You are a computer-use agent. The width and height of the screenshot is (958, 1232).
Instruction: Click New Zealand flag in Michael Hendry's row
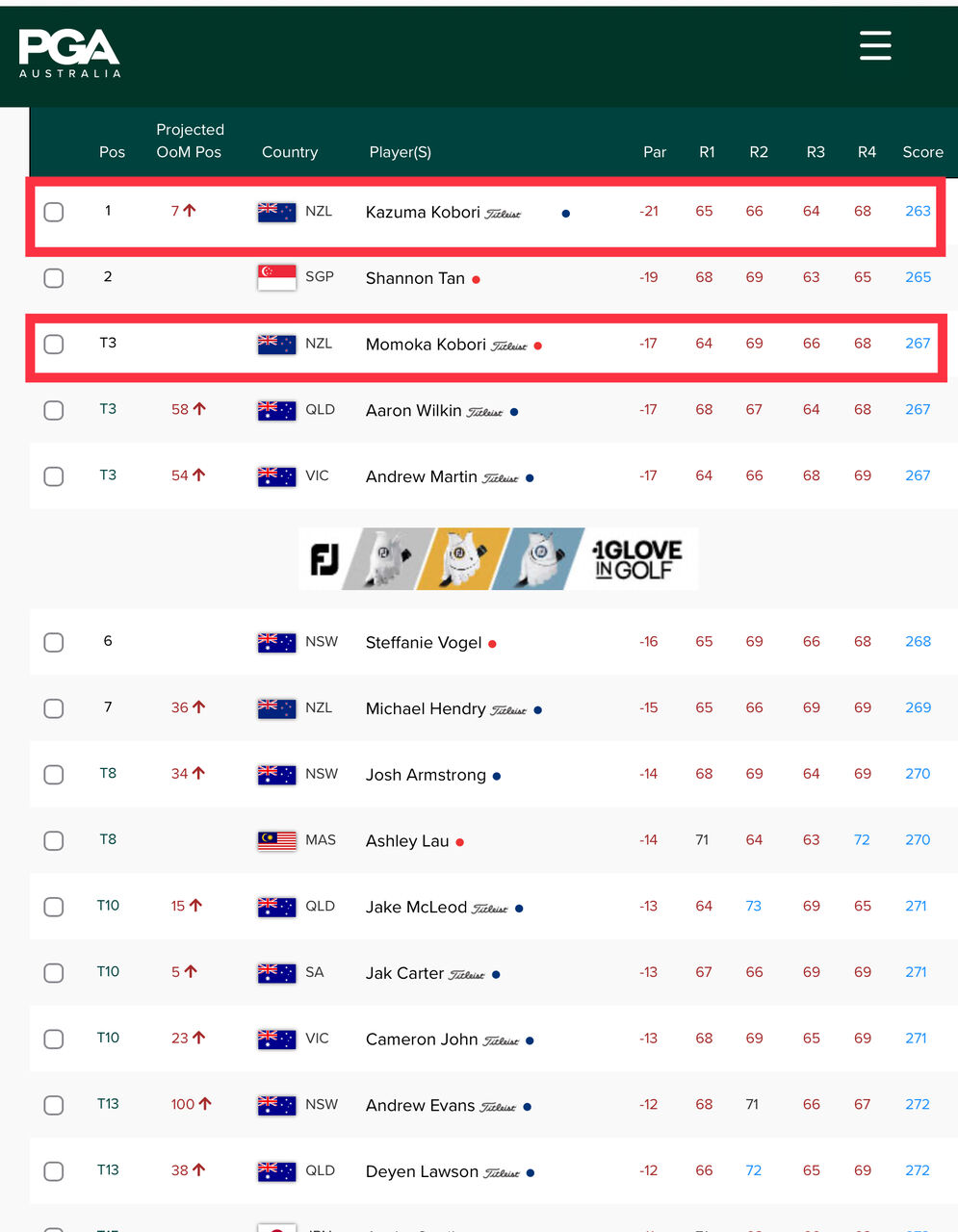tap(276, 708)
